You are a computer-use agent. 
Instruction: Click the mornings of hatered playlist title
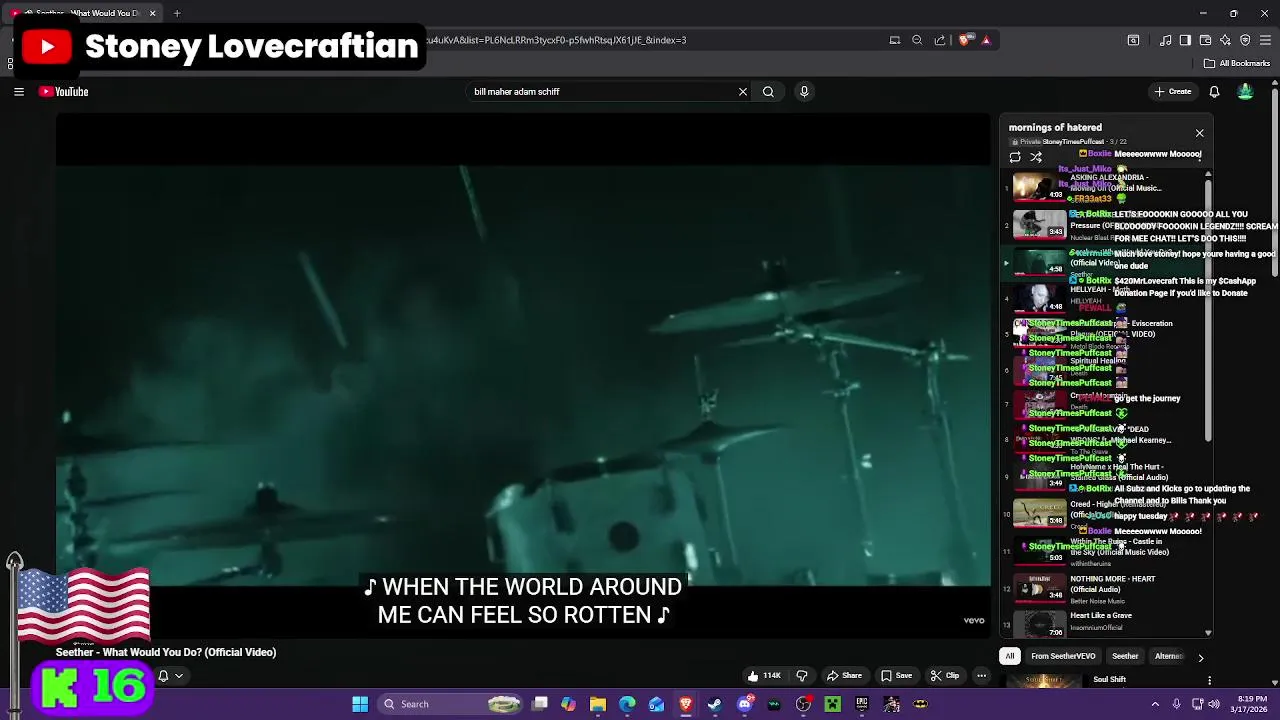[x=1055, y=128]
